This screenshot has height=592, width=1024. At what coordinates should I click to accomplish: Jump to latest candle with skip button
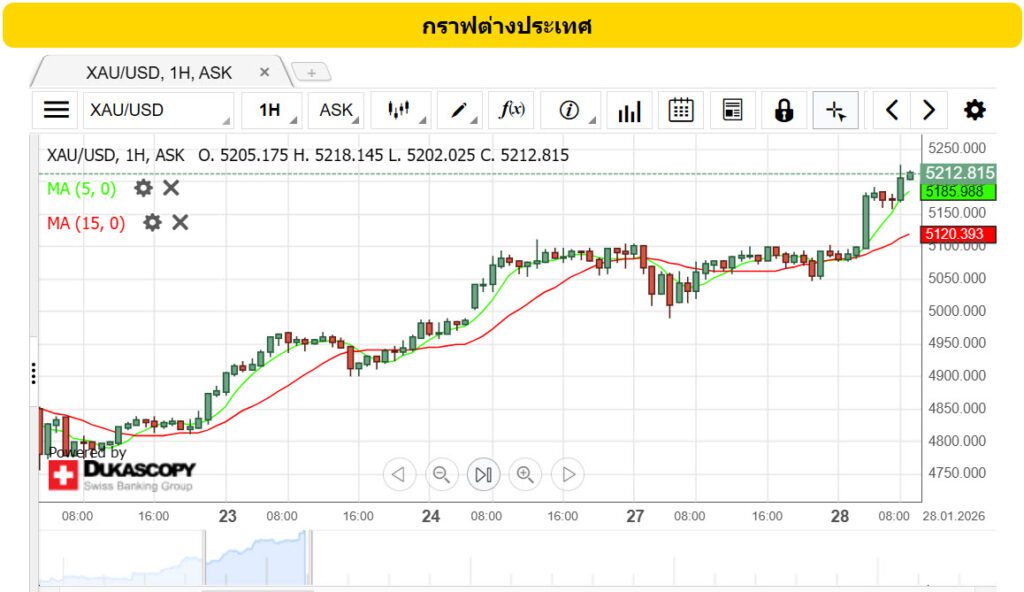tap(483, 474)
